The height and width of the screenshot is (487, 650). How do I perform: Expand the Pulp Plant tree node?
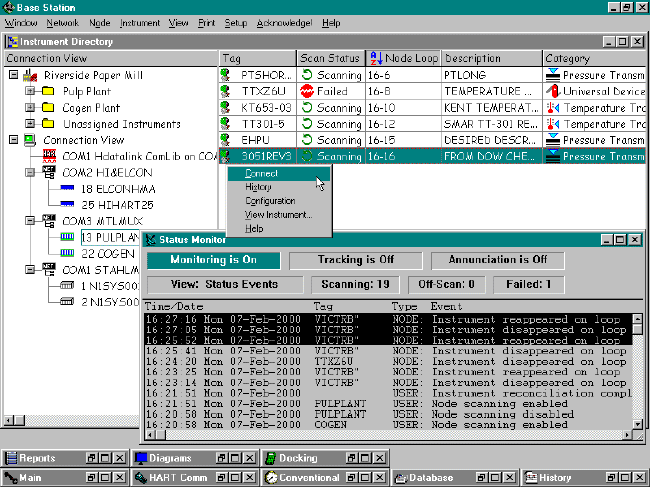tap(31, 92)
